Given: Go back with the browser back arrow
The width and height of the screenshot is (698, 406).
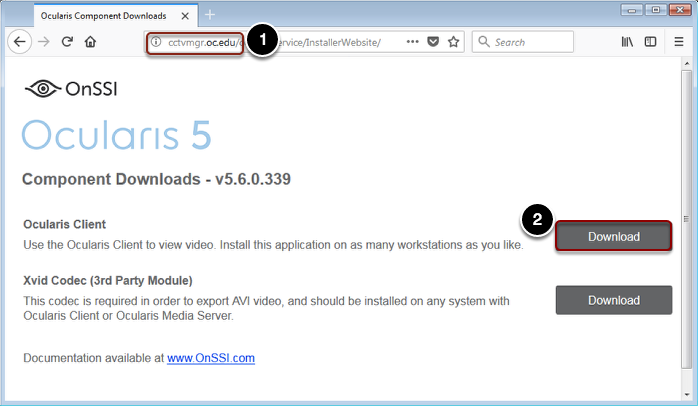Looking at the screenshot, I should pos(19,42).
